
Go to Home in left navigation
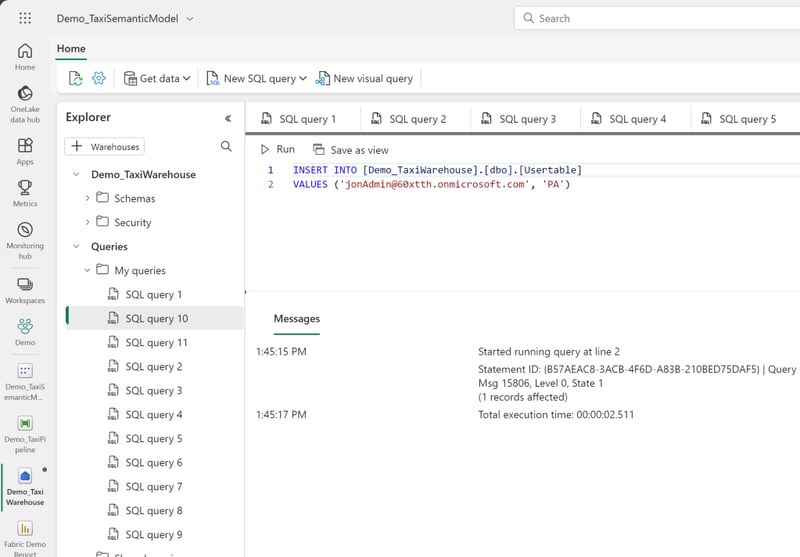click(25, 57)
